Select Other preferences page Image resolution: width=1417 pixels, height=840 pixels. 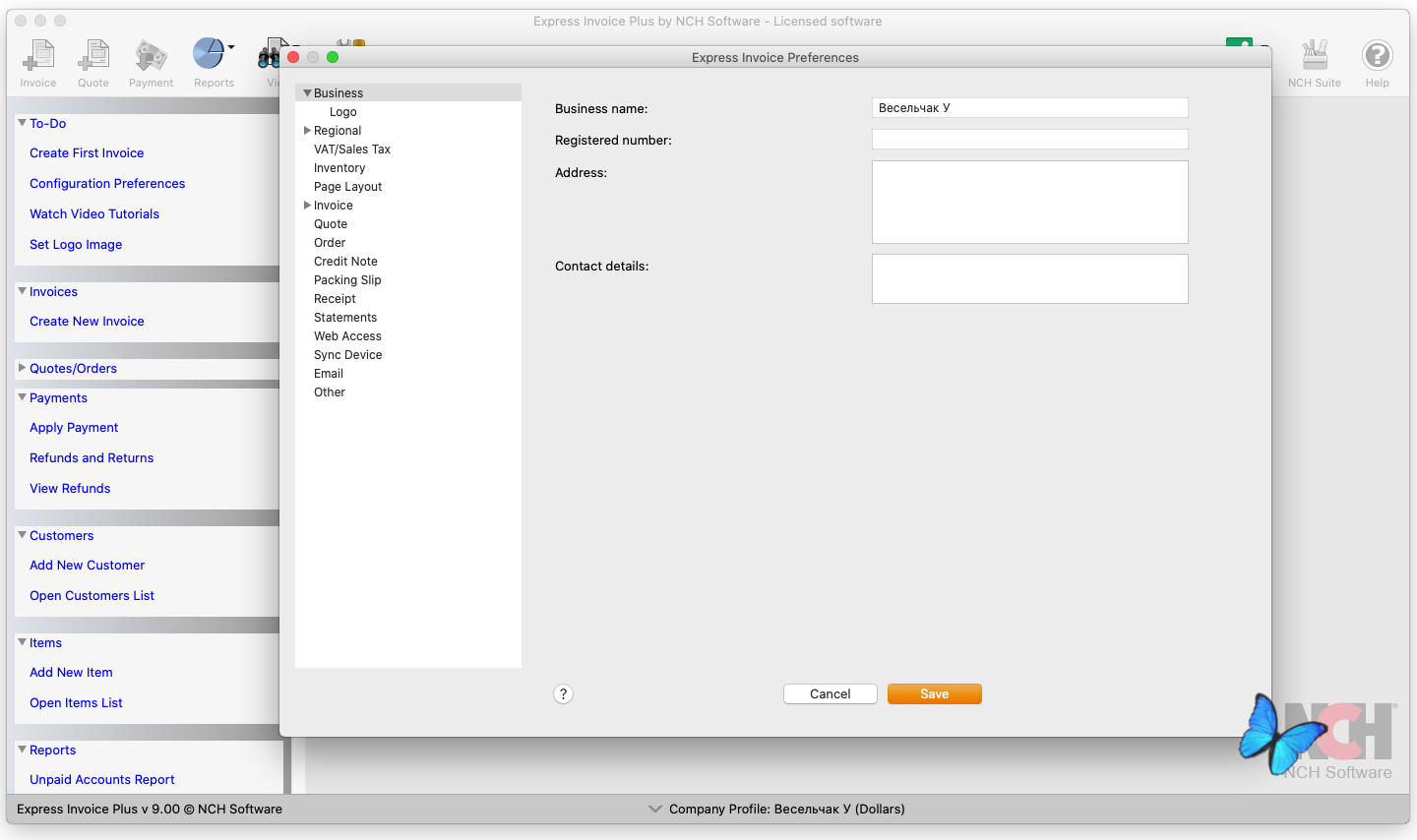(x=330, y=392)
